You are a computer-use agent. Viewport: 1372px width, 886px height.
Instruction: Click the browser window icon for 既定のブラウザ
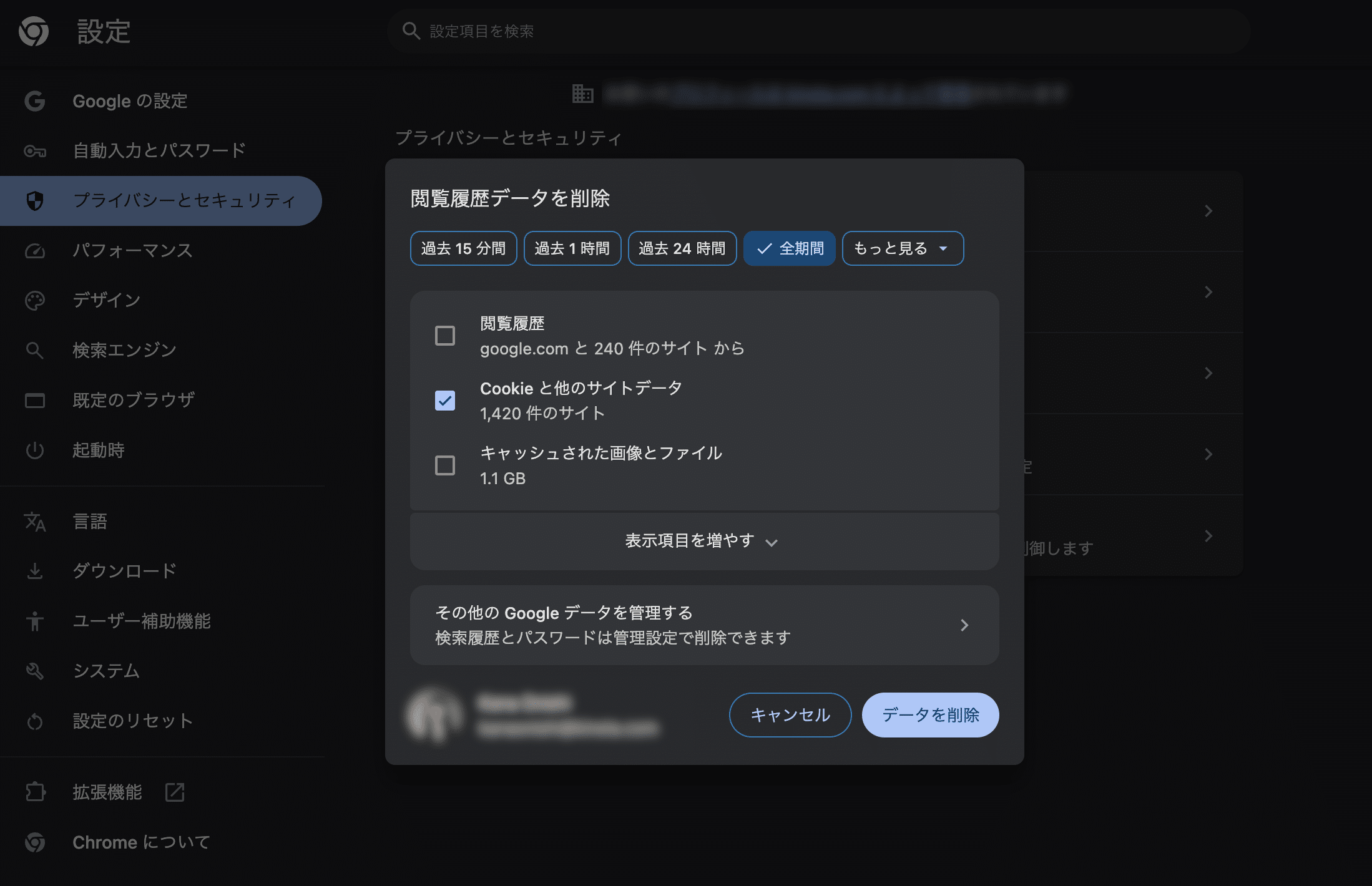pyautogui.click(x=35, y=401)
